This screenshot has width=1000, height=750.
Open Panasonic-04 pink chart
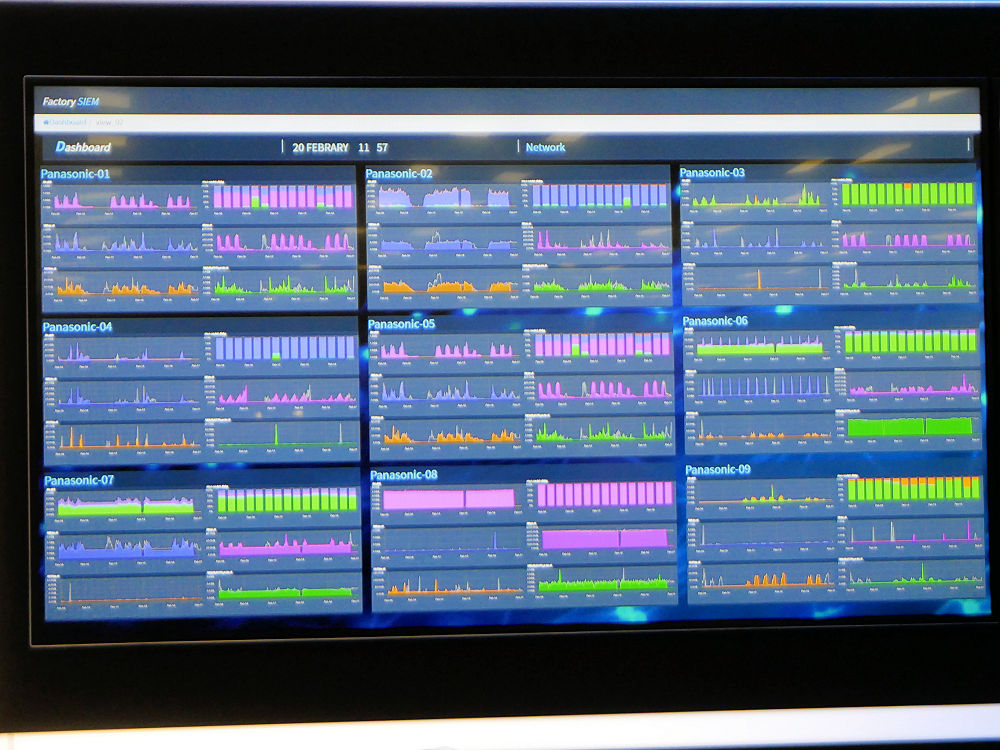click(x=282, y=393)
